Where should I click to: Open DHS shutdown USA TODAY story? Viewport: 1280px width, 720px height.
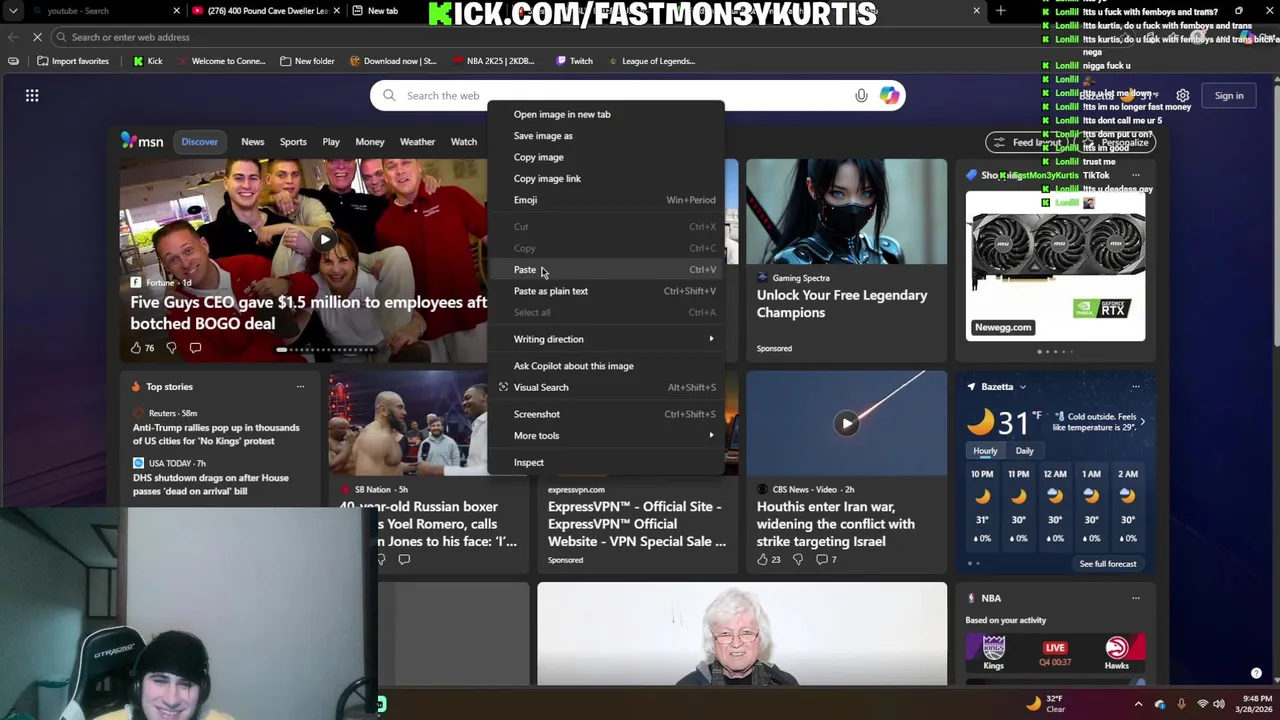click(x=211, y=484)
